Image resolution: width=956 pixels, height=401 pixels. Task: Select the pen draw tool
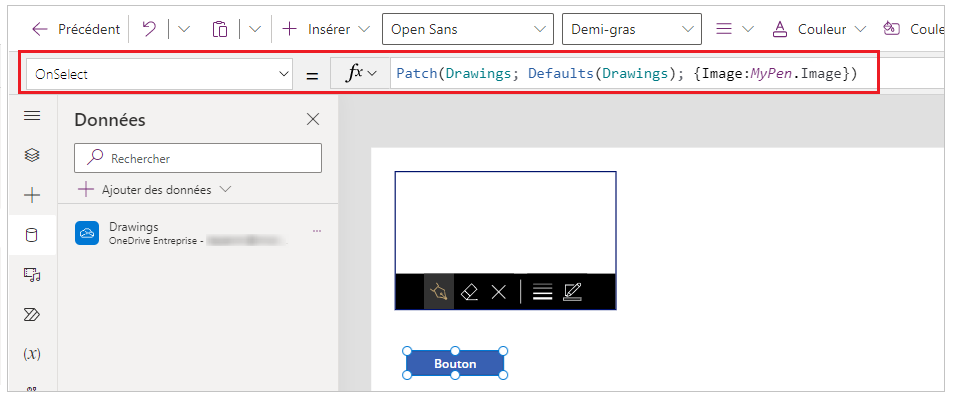tap(439, 292)
